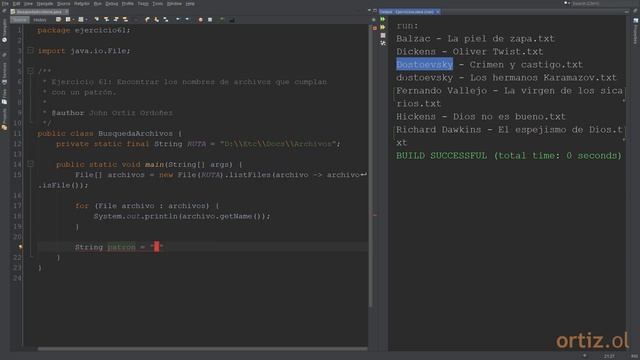Toggle Bookmark icon in editor toolbar

166,19
